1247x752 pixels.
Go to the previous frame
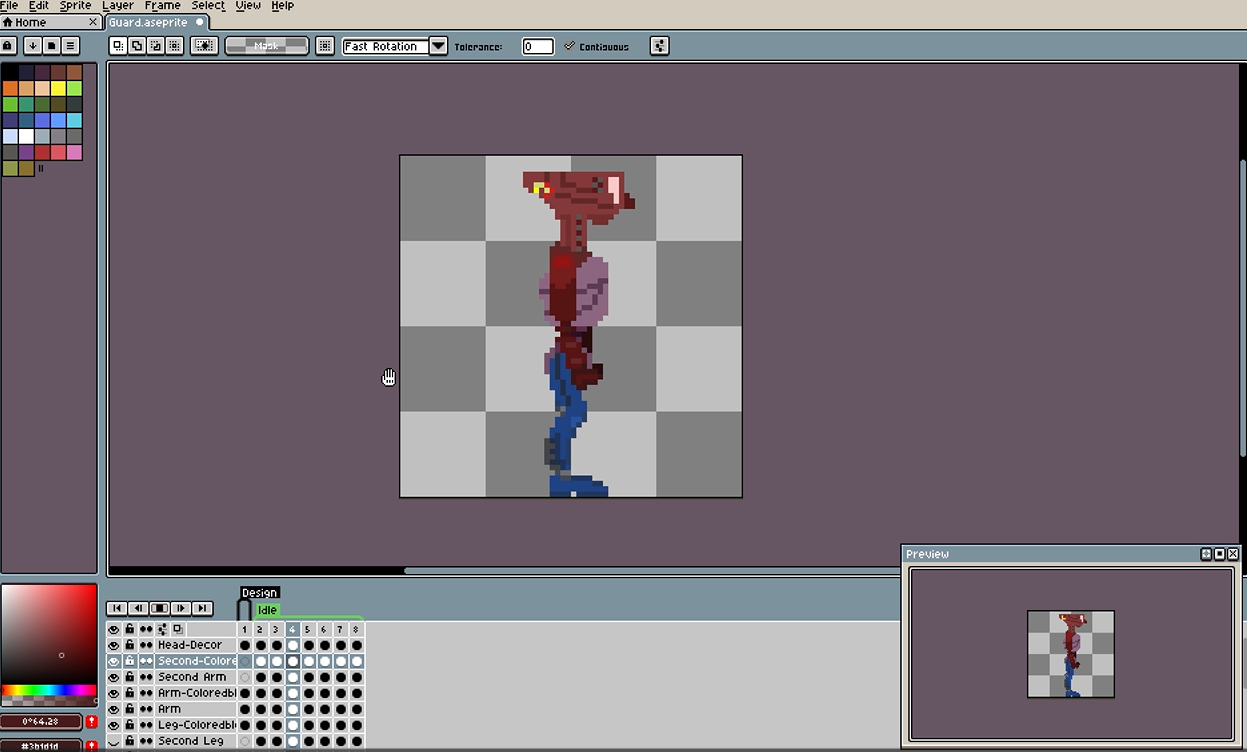[x=138, y=608]
